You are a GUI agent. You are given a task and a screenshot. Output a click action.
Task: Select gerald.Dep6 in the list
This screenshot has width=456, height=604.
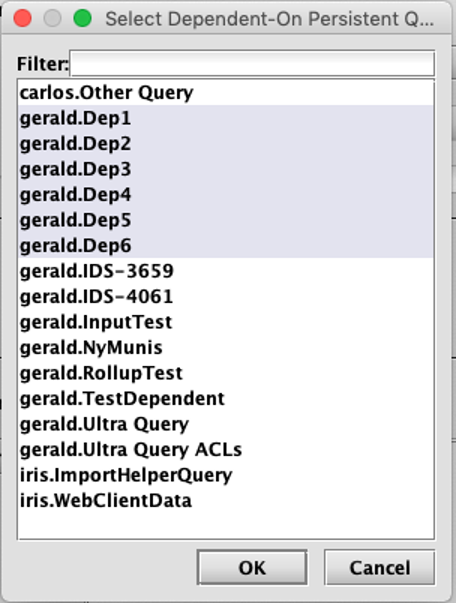coord(226,245)
